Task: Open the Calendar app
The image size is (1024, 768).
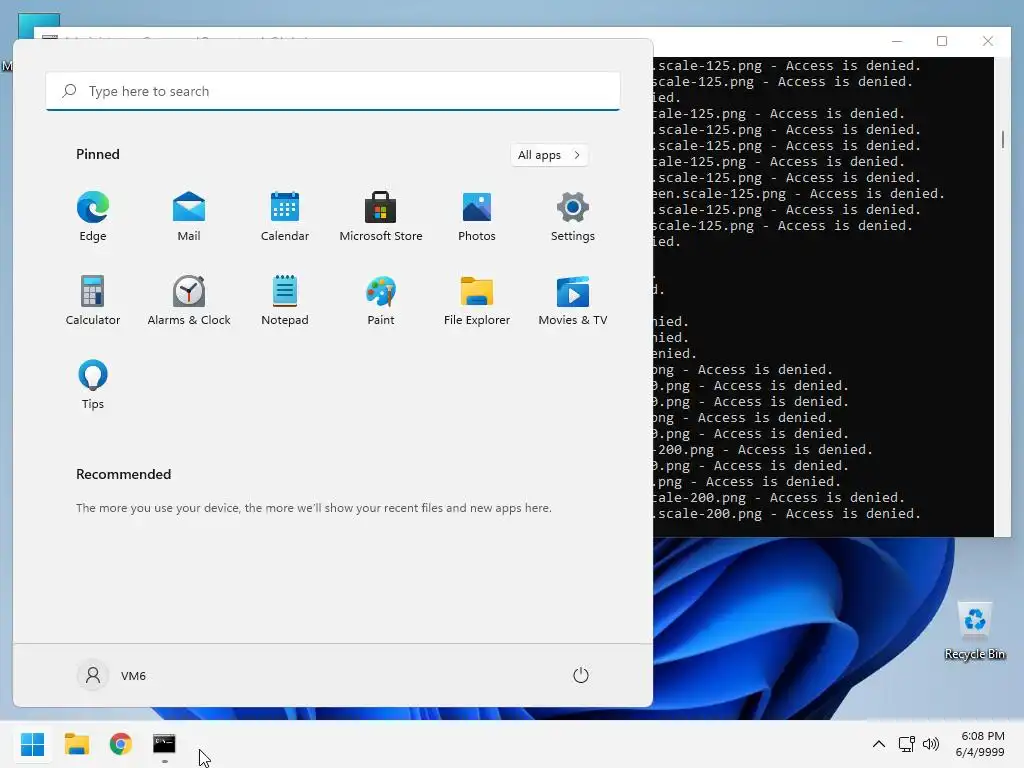Action: click(x=285, y=217)
